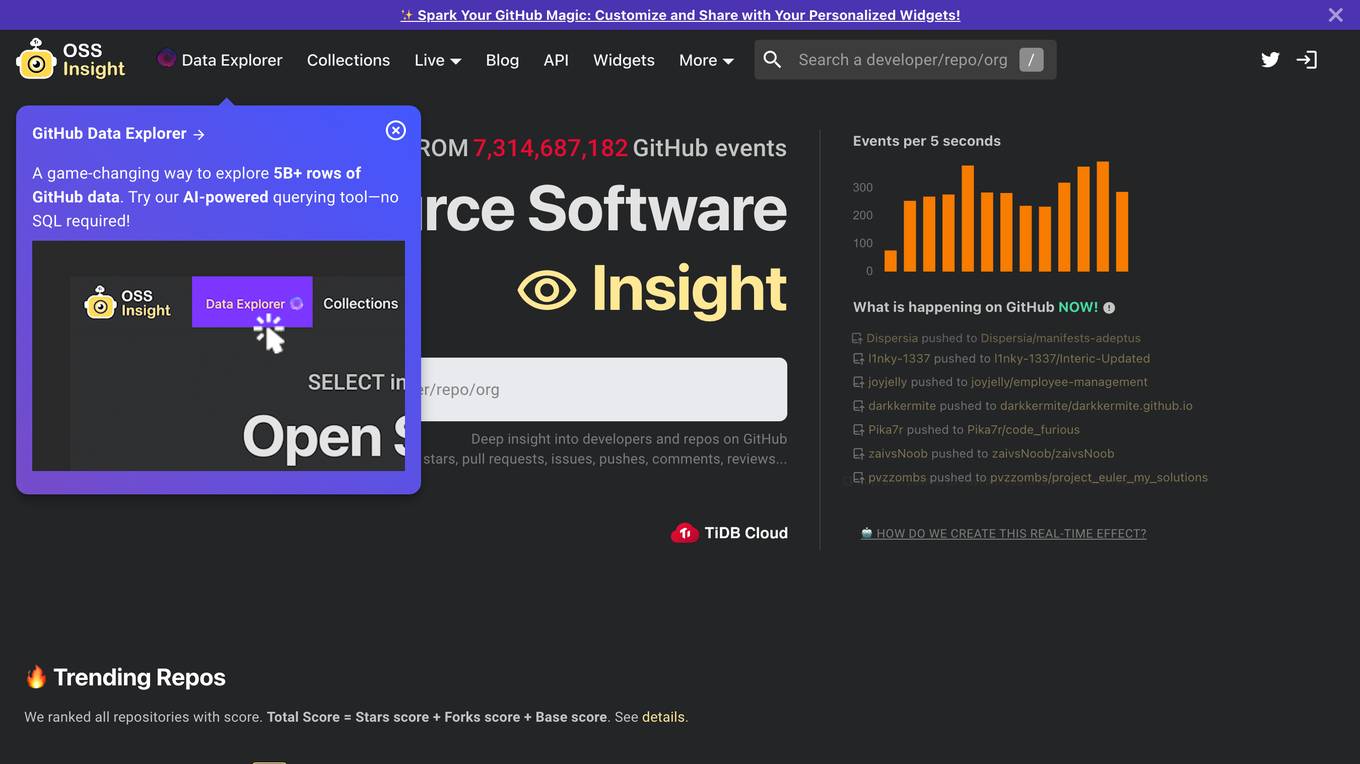The width and height of the screenshot is (1360, 764).
Task: Click the OSS Insight logo
Action: [x=70, y=60]
